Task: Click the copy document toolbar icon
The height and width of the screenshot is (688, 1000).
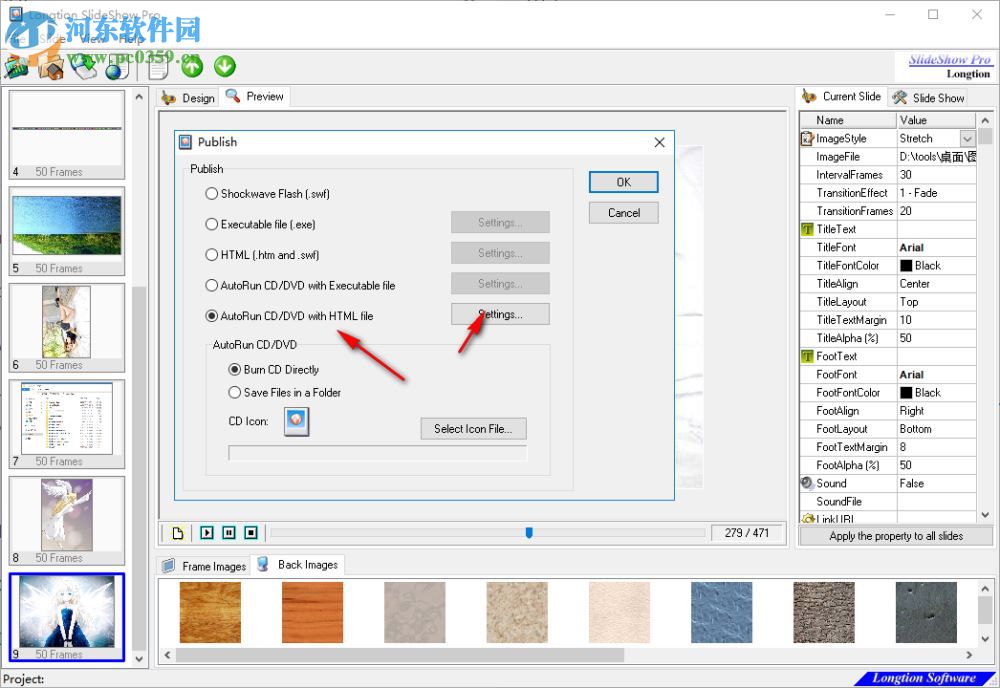Action: pyautogui.click(x=157, y=68)
